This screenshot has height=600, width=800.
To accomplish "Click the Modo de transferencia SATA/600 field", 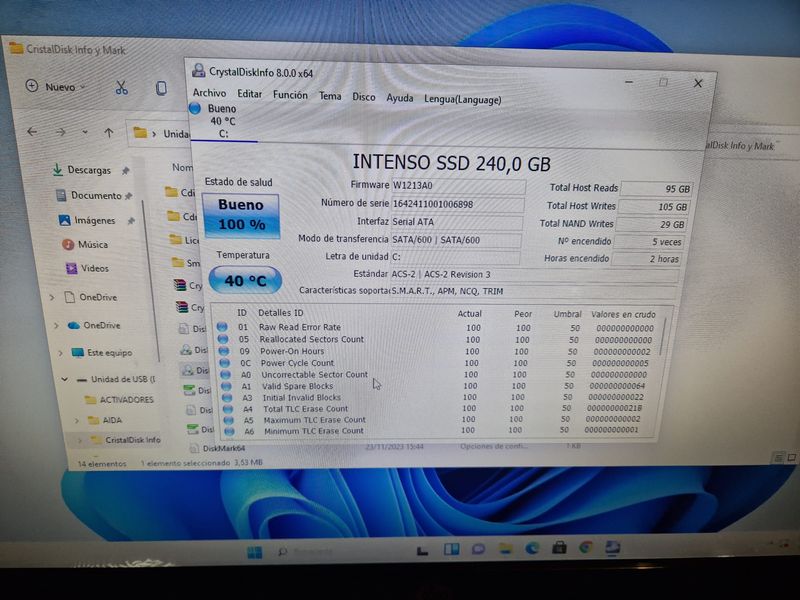I will click(x=456, y=240).
